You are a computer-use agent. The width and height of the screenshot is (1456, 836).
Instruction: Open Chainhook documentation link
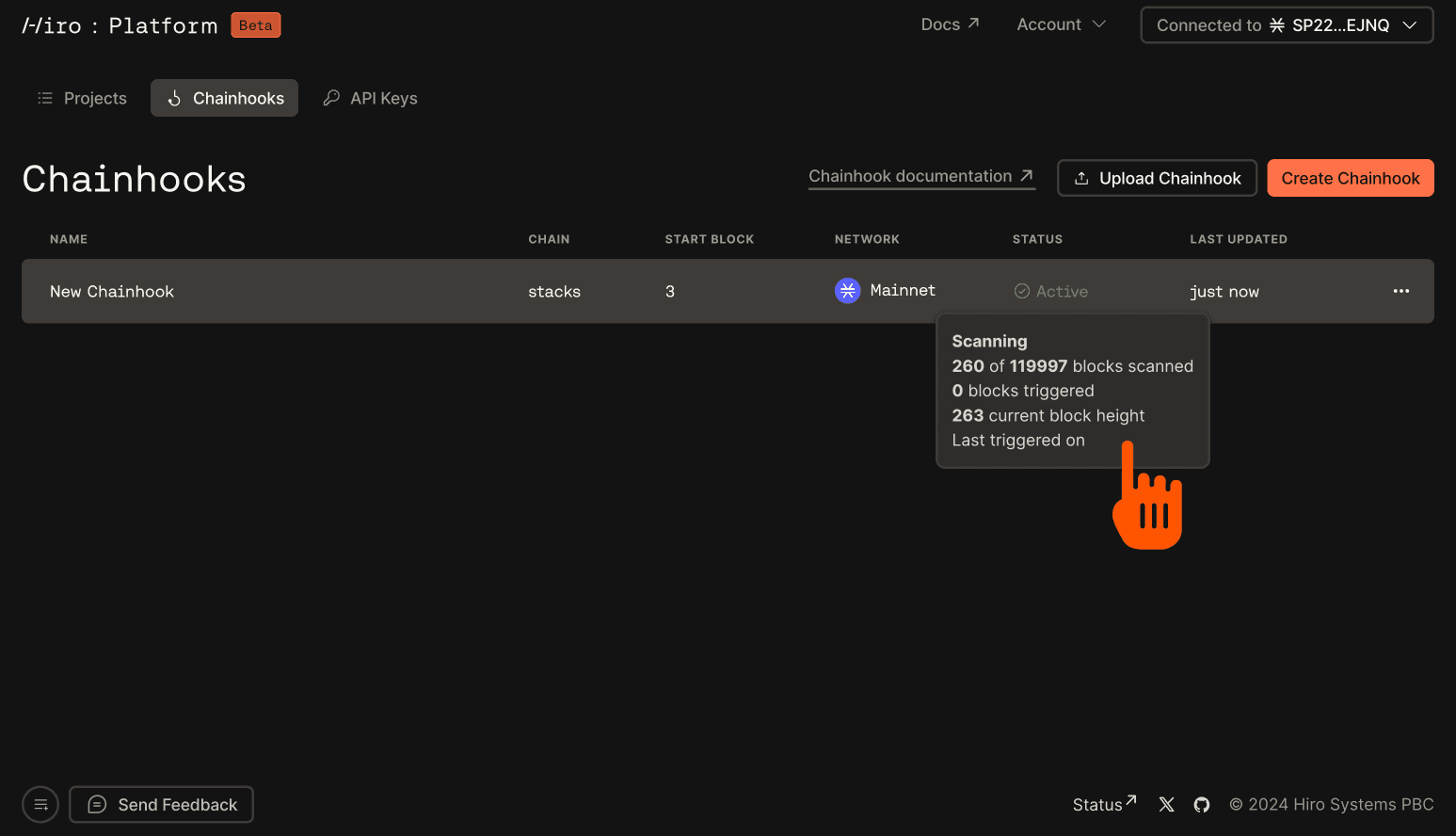(x=921, y=177)
